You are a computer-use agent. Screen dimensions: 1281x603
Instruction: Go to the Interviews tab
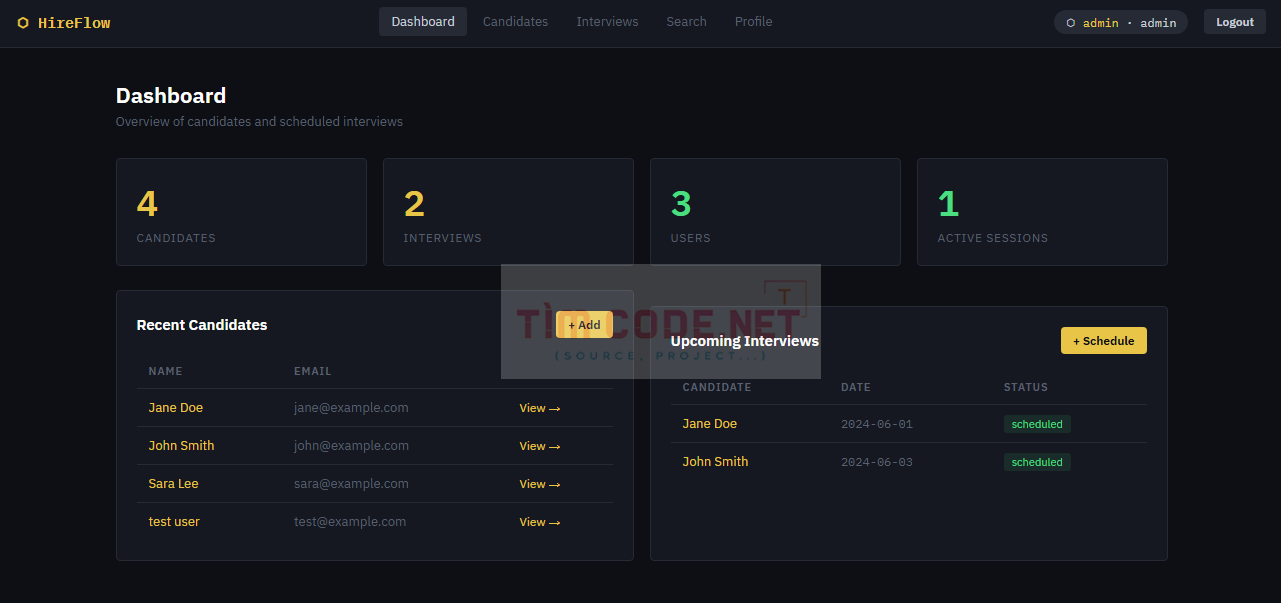pos(607,22)
